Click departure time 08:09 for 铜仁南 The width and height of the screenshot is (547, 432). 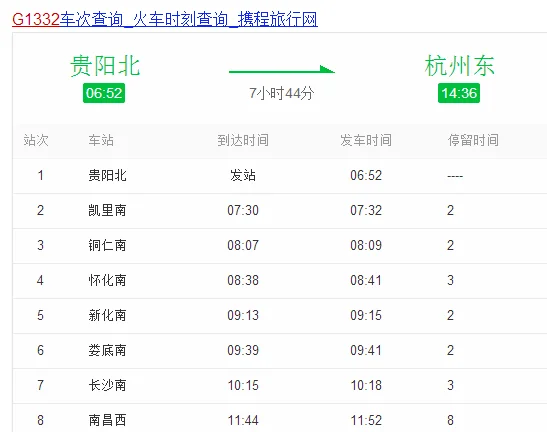point(366,245)
